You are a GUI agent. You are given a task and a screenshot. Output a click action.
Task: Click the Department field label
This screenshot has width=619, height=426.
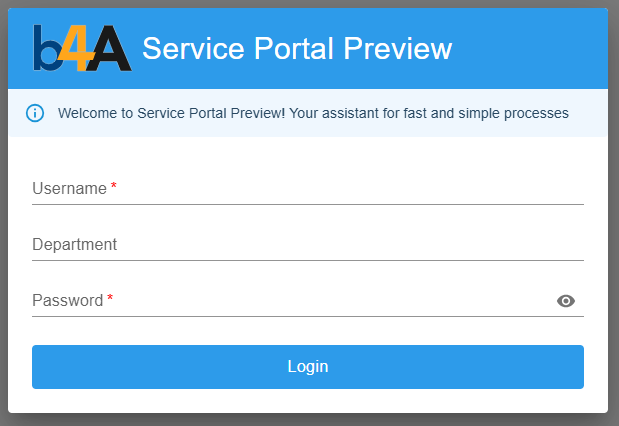(x=74, y=245)
